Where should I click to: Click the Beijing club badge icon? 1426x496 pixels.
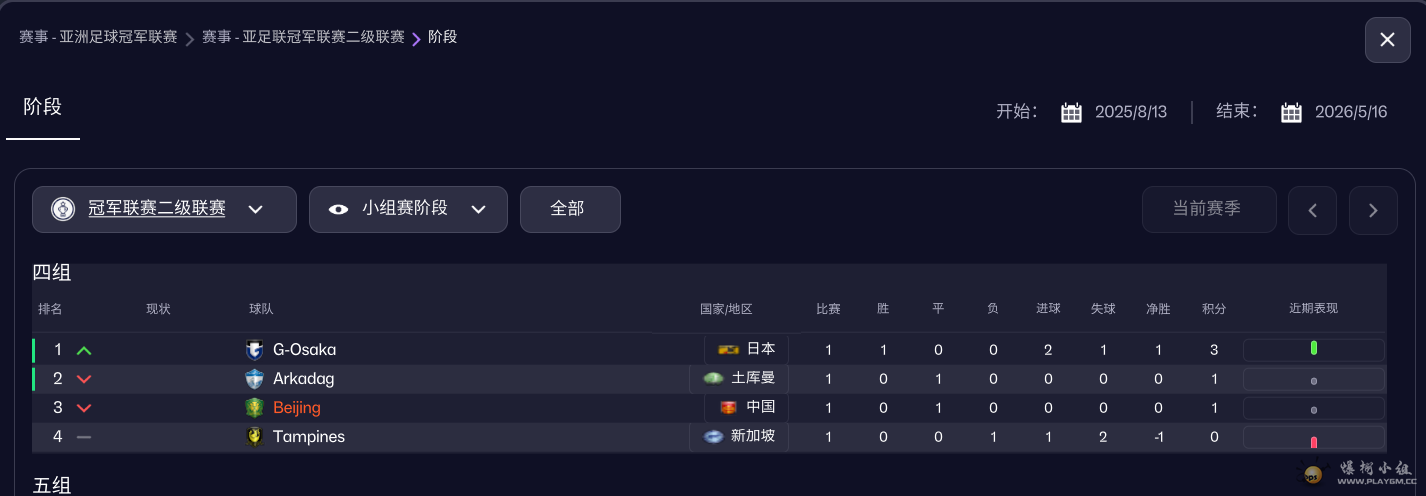(255, 408)
